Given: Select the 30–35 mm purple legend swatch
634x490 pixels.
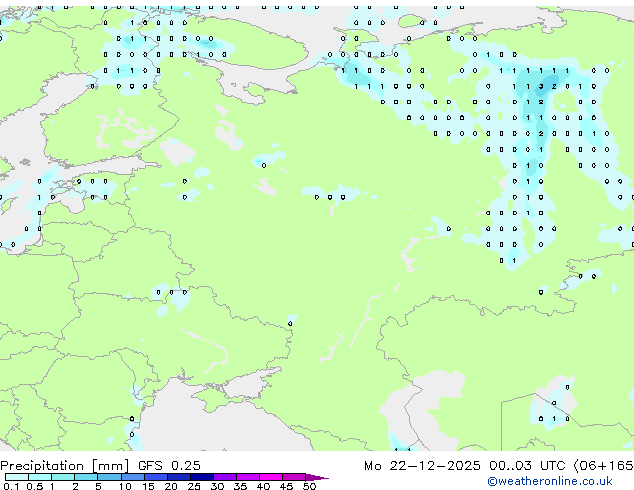Looking at the screenshot, I should click(x=224, y=477).
